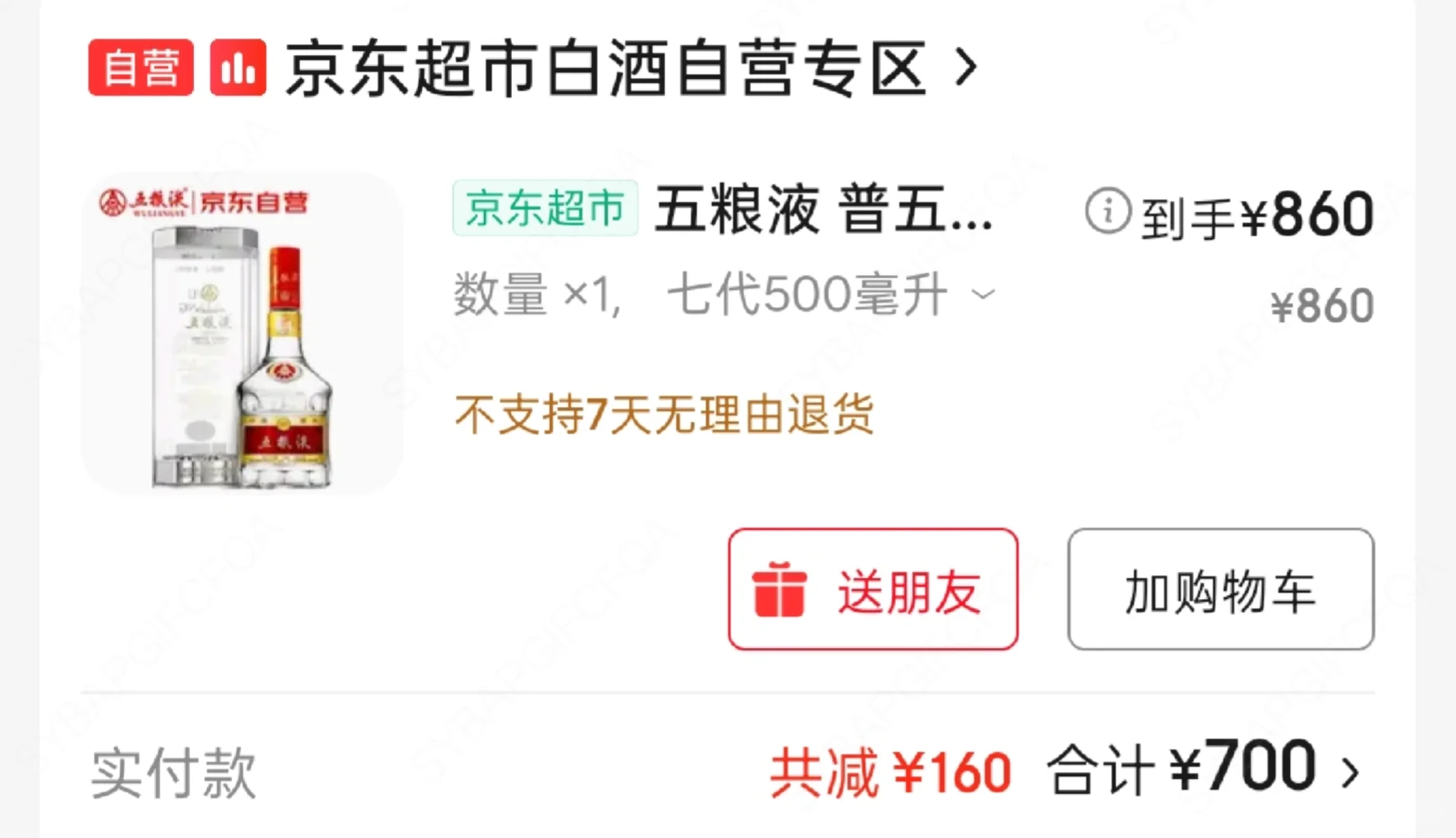Tap the green 京东超市 tag
Viewport: 1456px width, 838px height.
[x=545, y=208]
